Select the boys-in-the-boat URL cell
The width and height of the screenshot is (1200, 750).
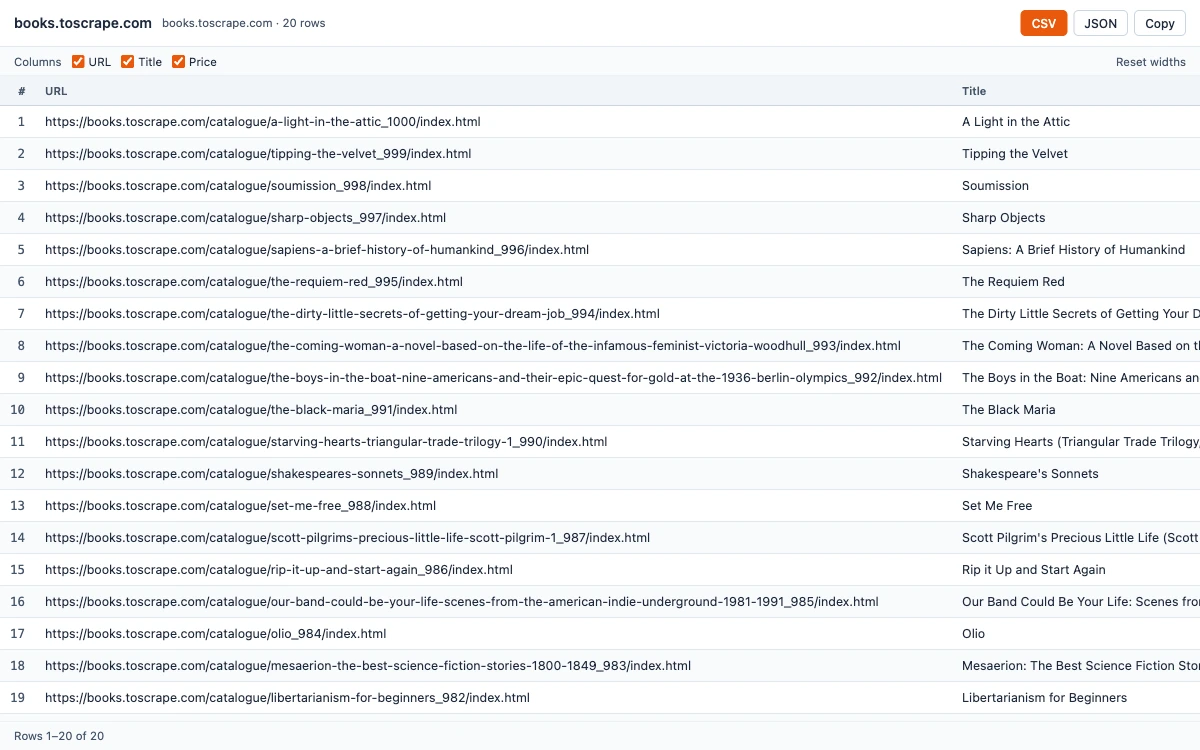point(493,378)
